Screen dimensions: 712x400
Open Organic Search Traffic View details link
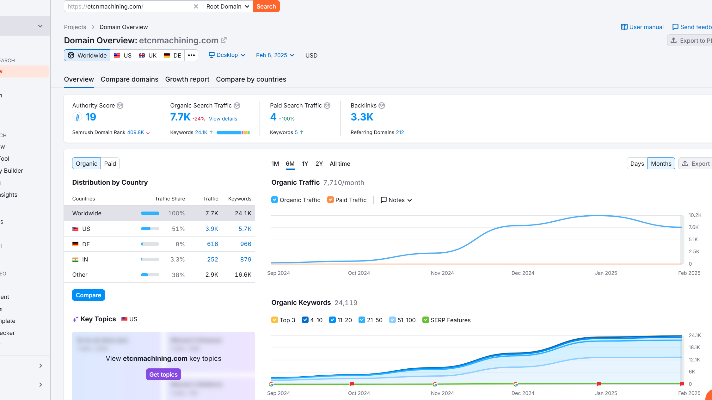(x=223, y=119)
